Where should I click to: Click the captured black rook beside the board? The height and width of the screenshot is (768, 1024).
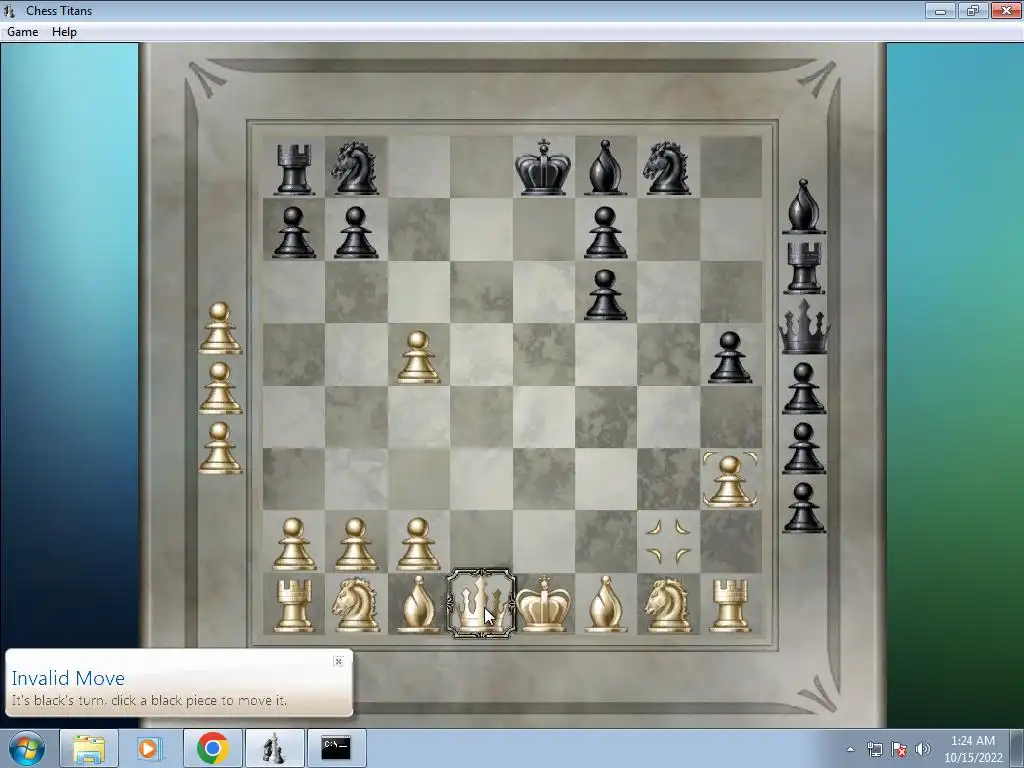804,268
